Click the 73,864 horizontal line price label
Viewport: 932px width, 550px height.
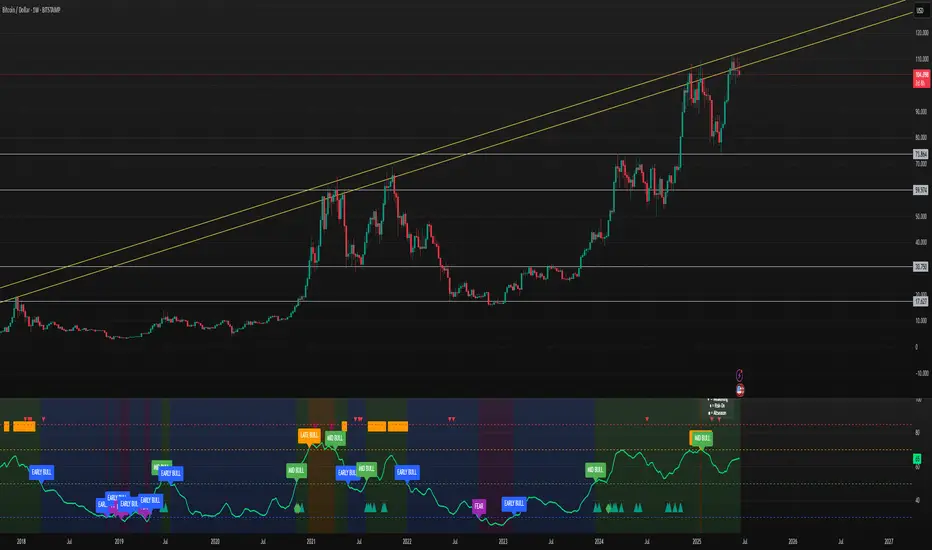[x=921, y=154]
